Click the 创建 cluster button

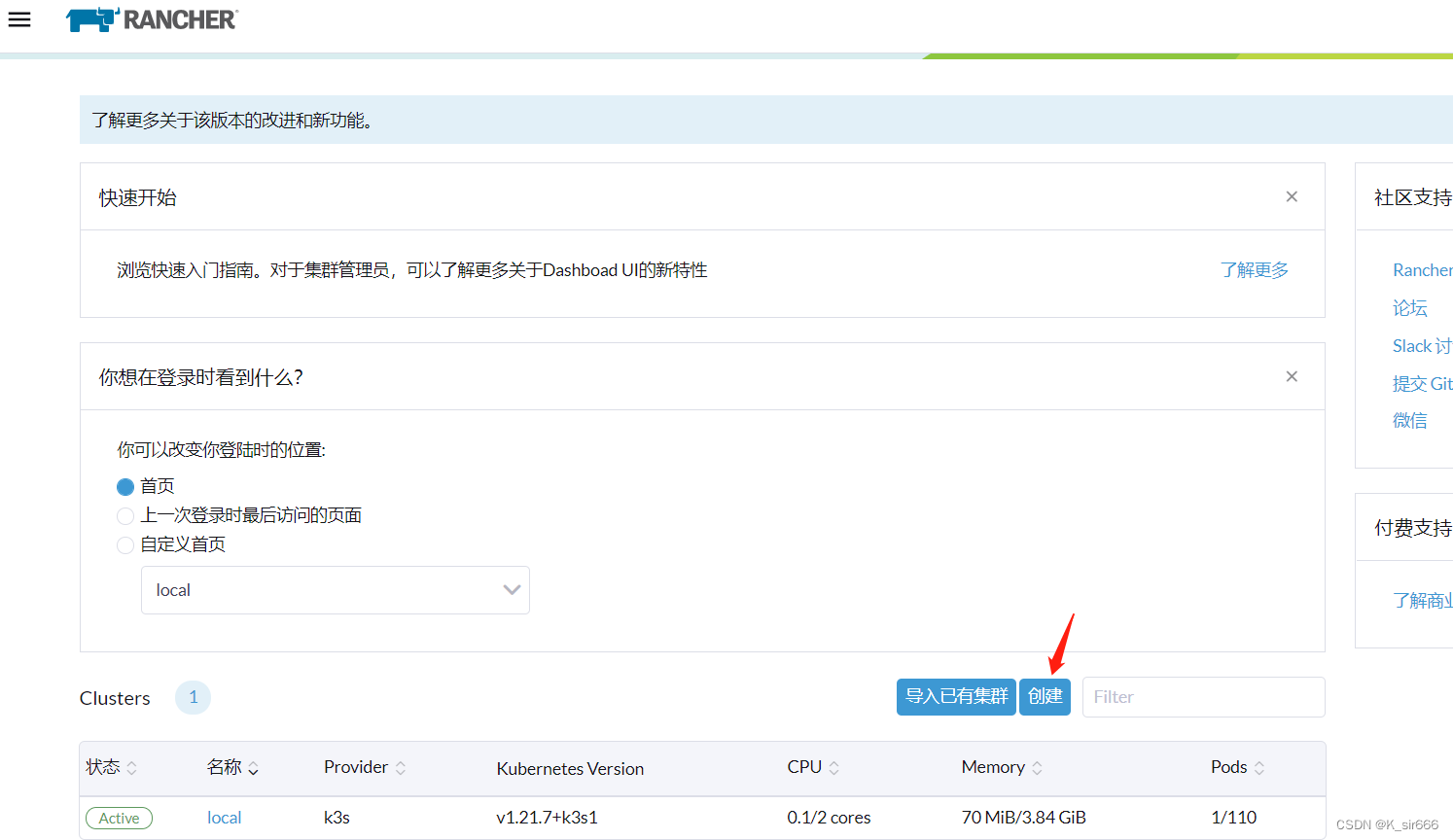pos(1045,697)
